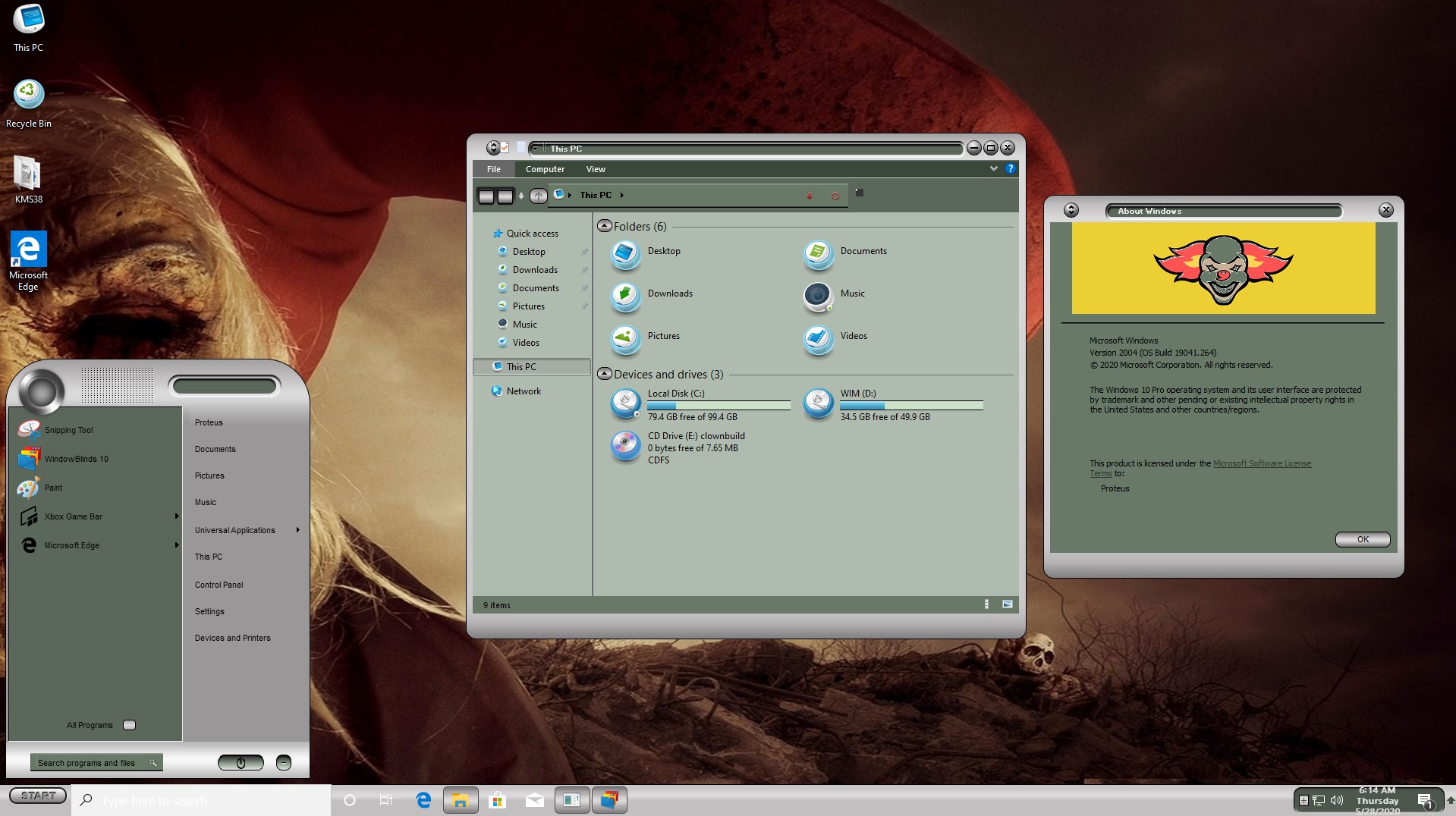Show hidden system tray icons with the plus button
Screen dimensions: 1456x816
(x=1303, y=800)
